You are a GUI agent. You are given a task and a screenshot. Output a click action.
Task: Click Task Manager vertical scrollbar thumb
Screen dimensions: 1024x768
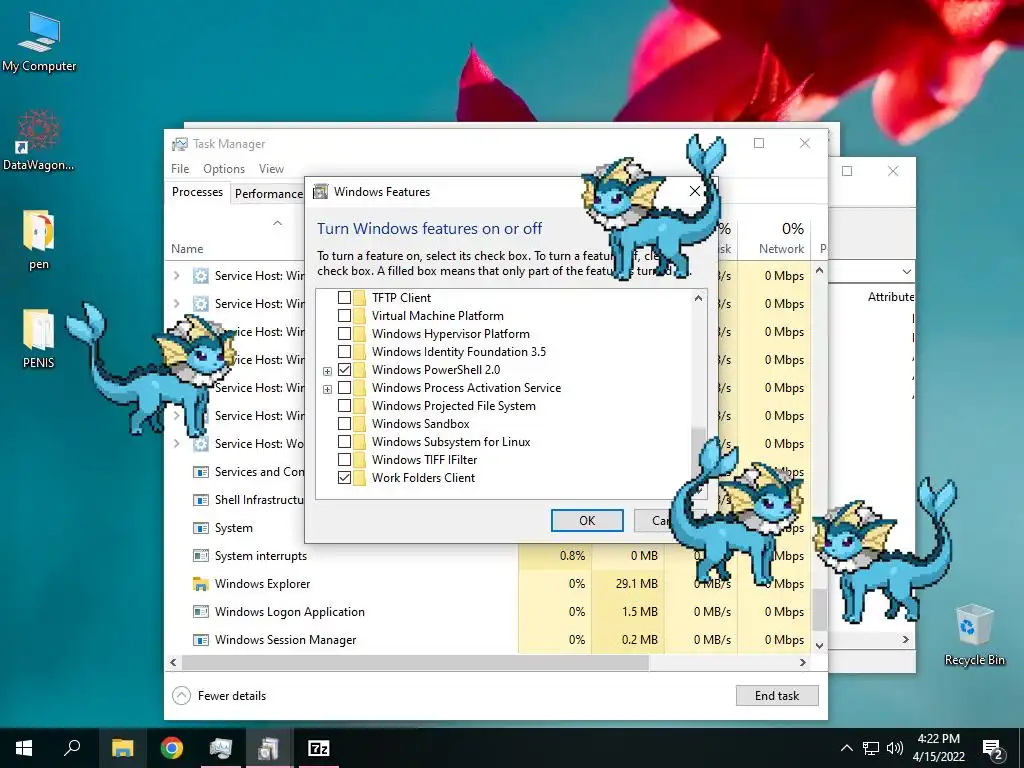[819, 609]
